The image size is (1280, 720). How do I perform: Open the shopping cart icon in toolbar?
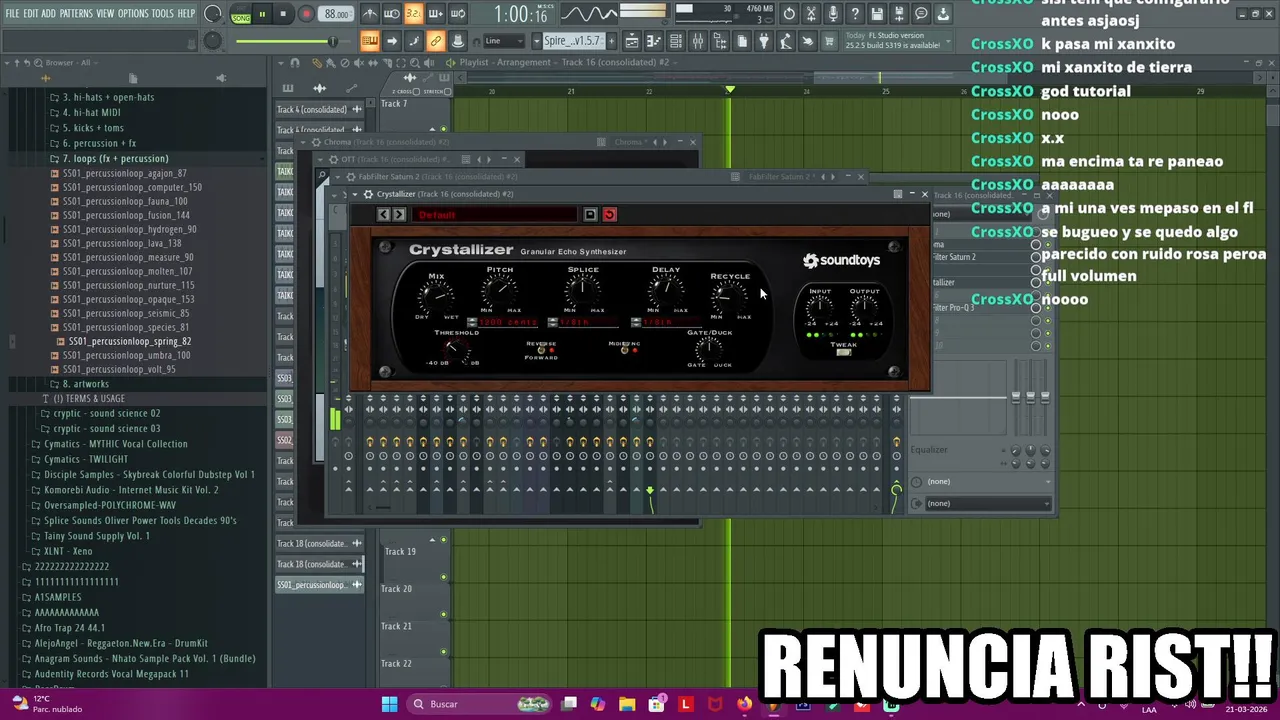coord(829,41)
